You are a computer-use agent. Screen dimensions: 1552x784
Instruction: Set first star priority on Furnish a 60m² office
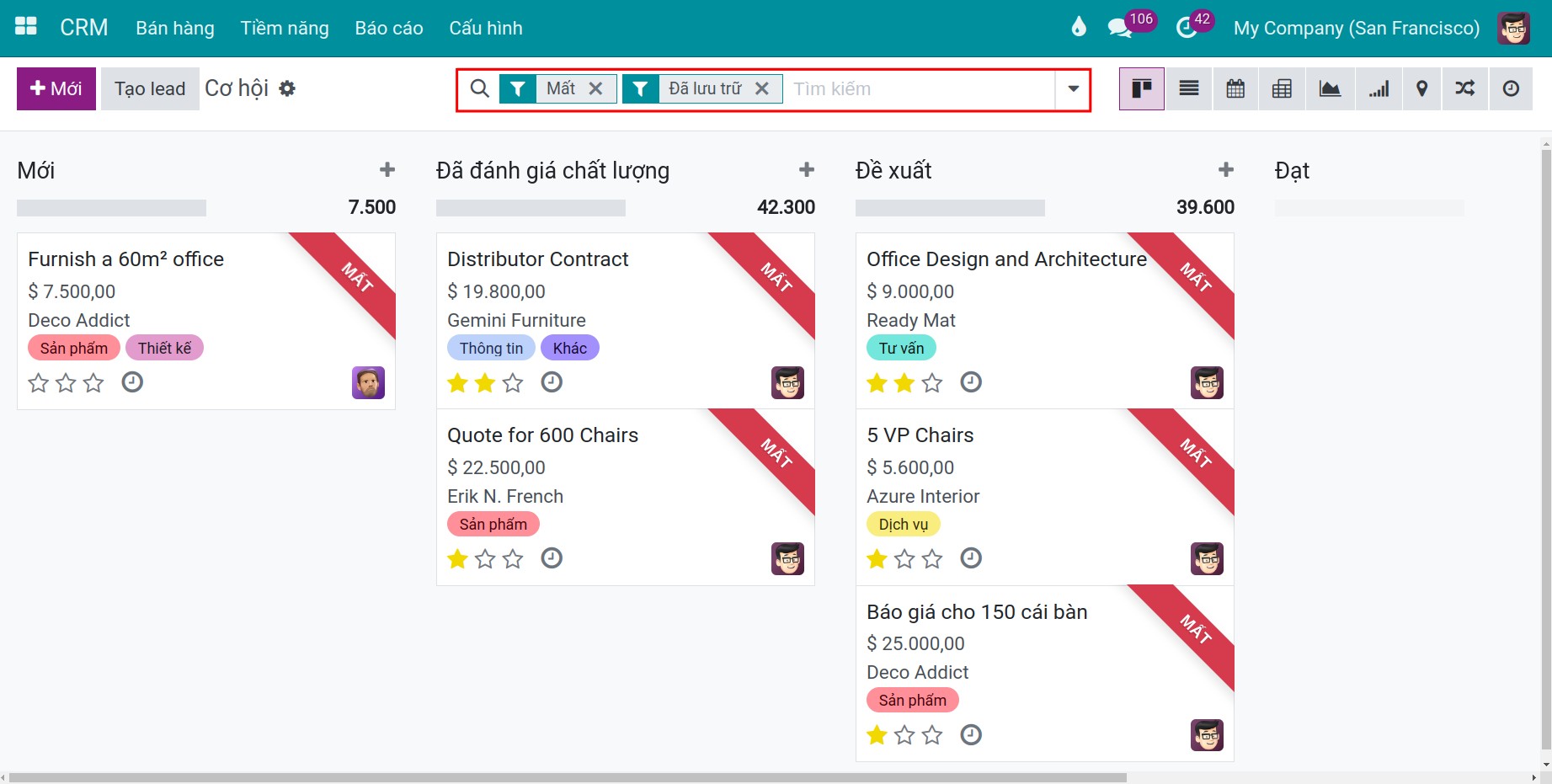pos(39,383)
